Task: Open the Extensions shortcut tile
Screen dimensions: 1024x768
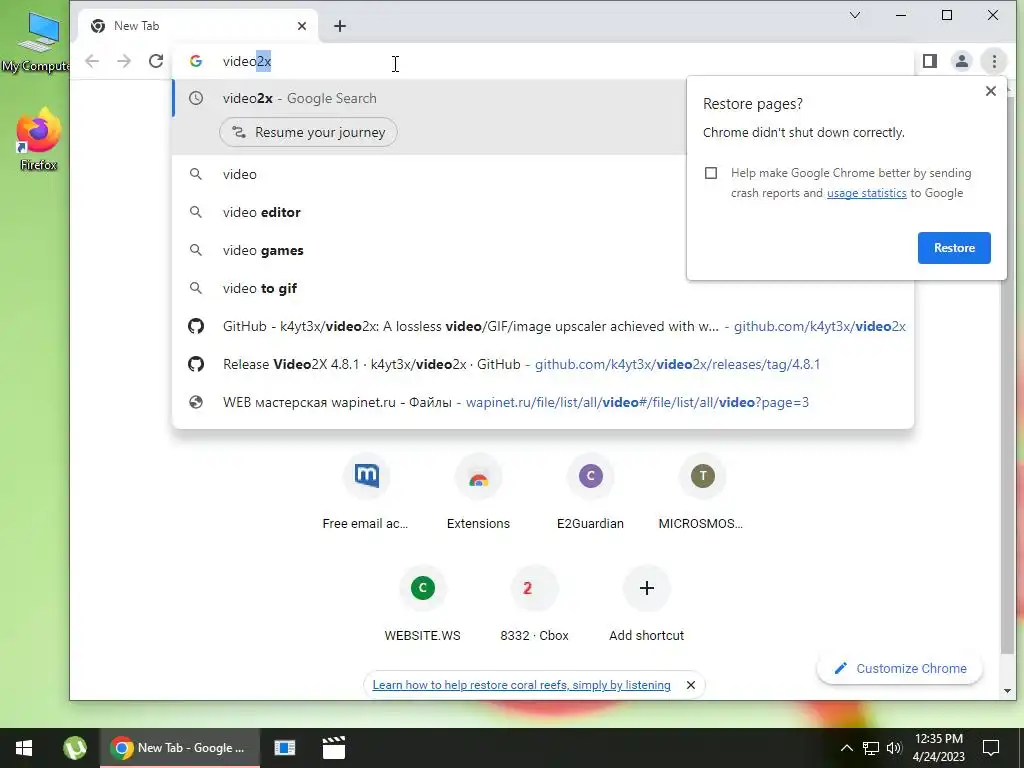Action: (478, 492)
